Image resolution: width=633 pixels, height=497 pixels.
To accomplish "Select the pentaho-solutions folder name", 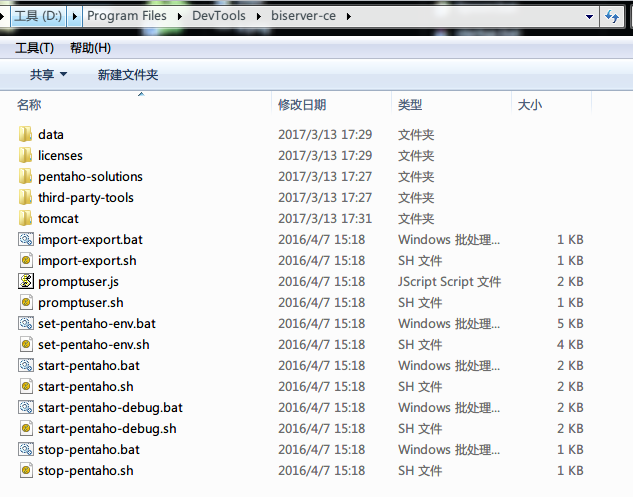I will click(90, 176).
